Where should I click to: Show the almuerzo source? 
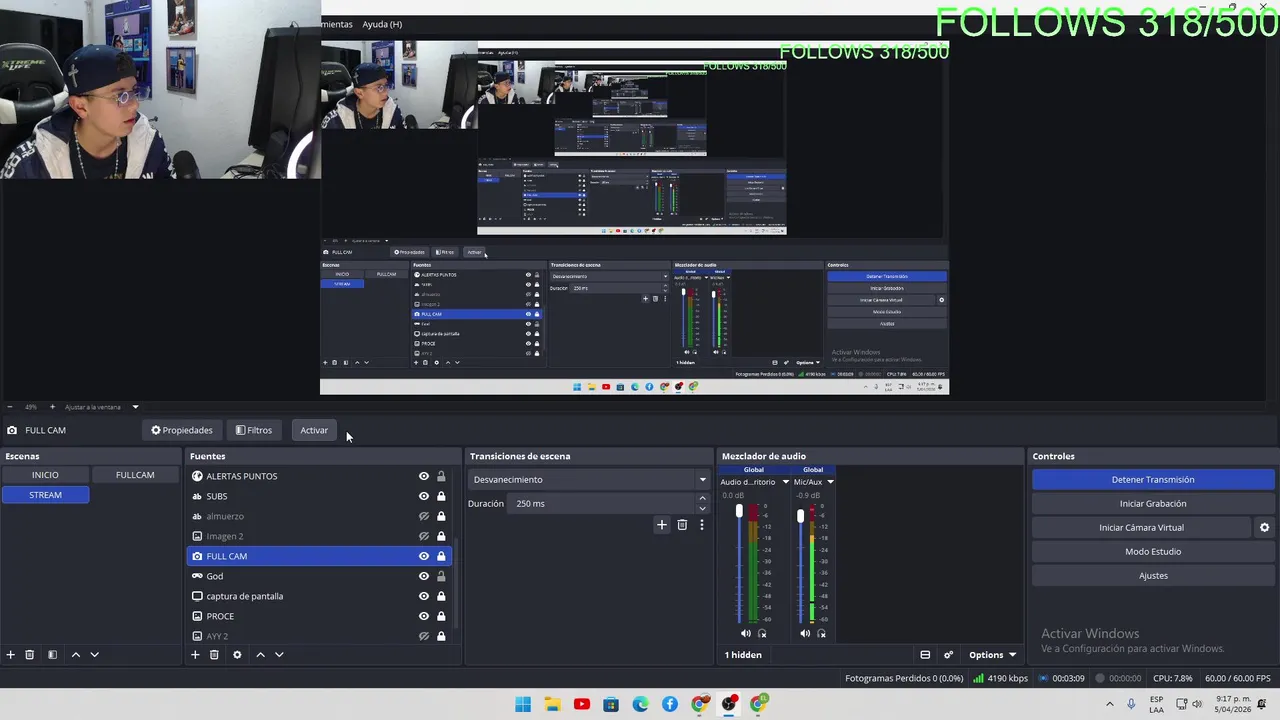[x=424, y=517]
